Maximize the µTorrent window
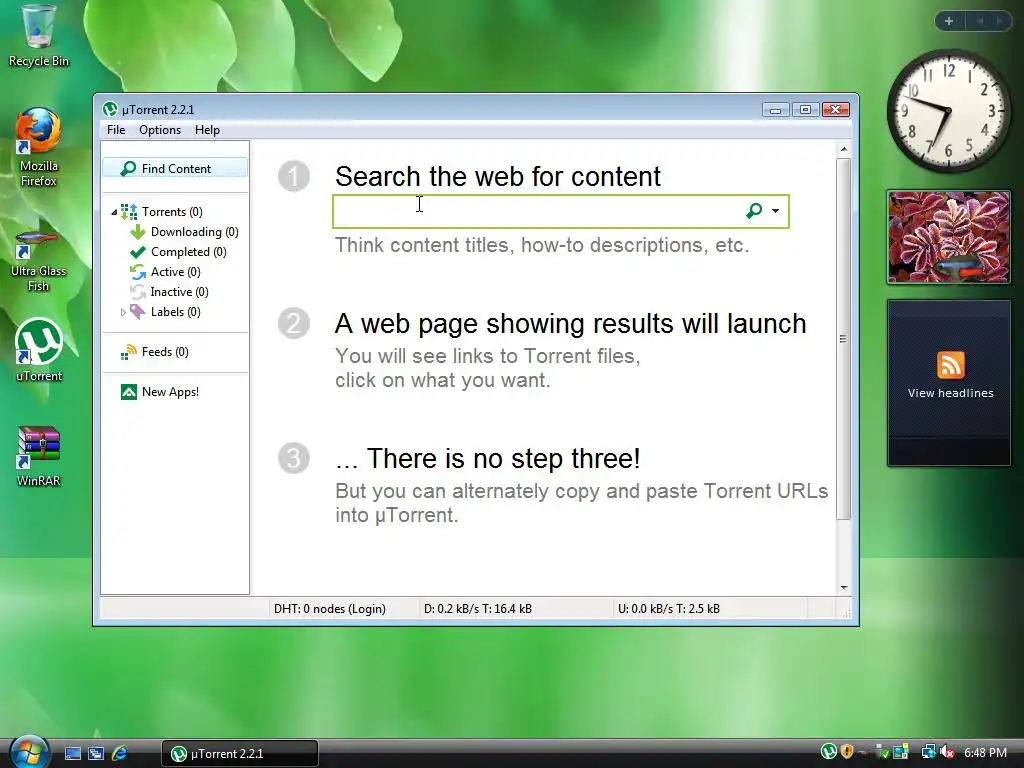This screenshot has width=1024, height=768. coord(805,110)
